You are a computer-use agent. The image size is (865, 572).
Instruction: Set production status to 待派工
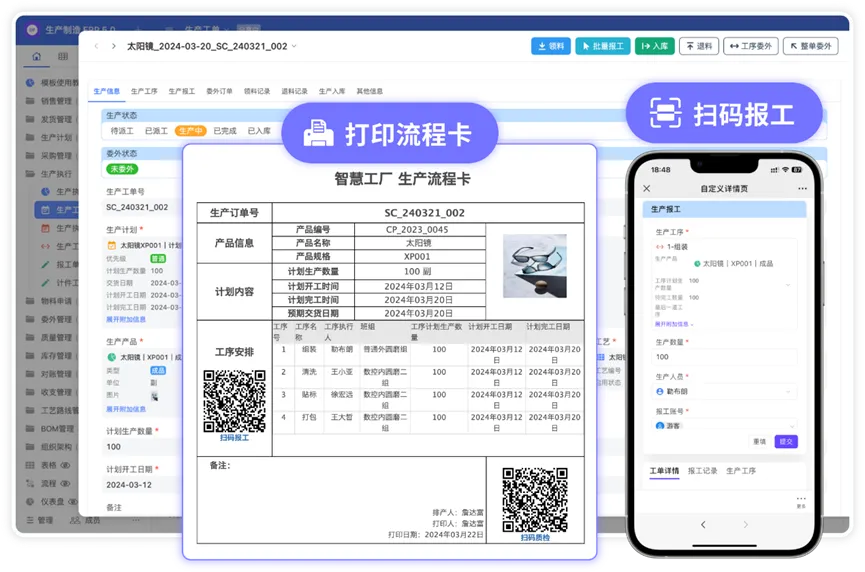(122, 131)
